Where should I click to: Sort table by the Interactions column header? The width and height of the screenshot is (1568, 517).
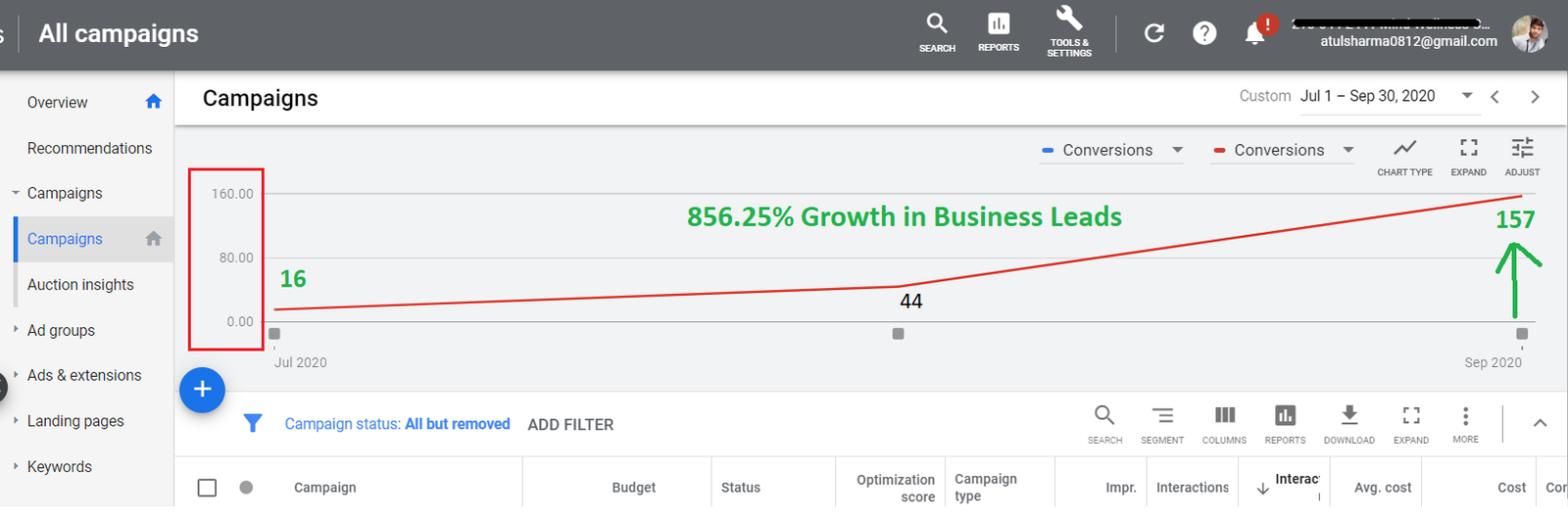[x=1192, y=488]
